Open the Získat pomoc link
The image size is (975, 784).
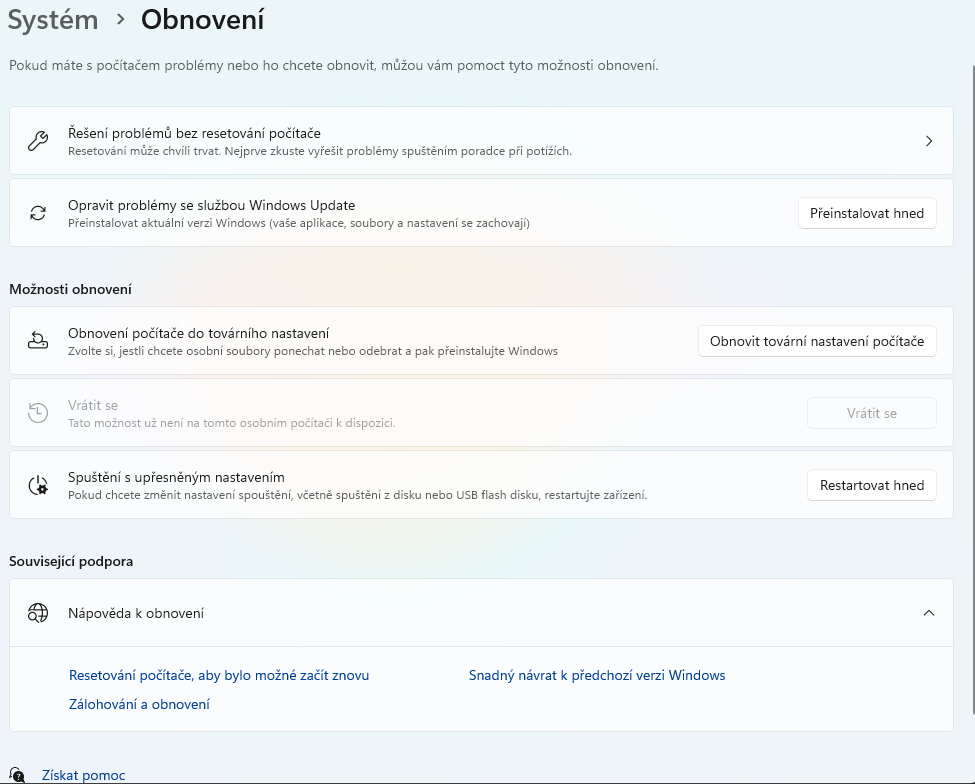click(83, 775)
